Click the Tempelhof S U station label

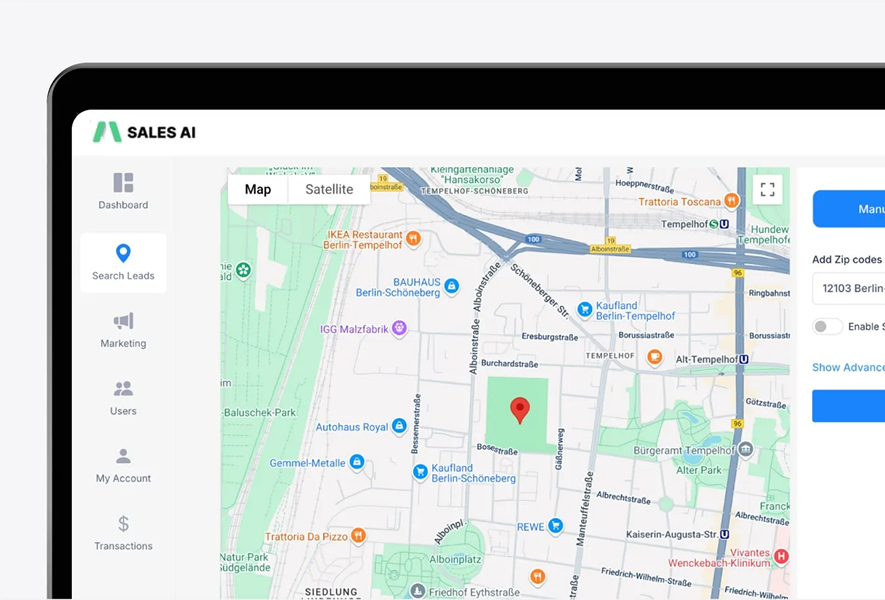[x=695, y=224]
